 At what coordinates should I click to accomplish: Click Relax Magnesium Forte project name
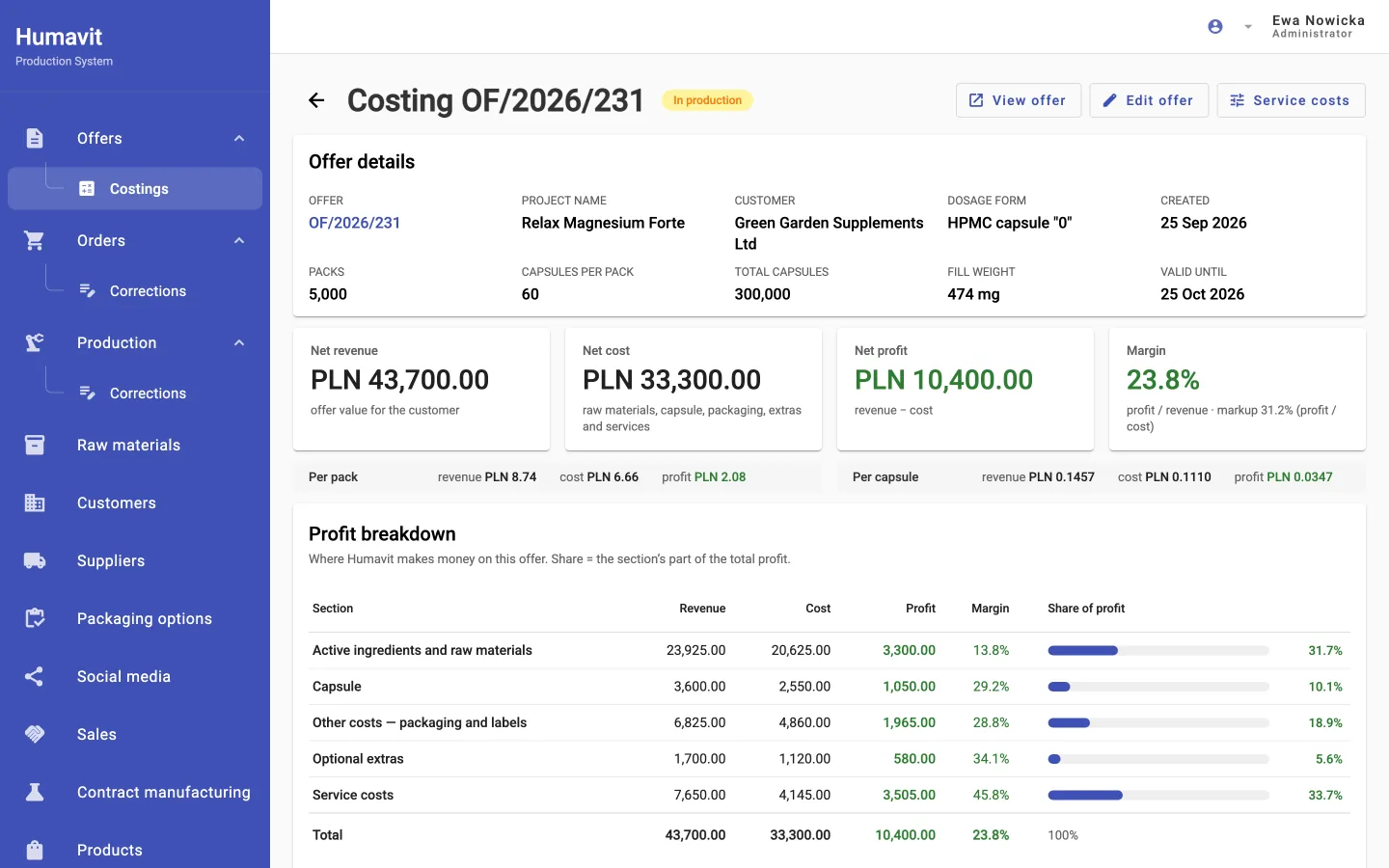pyautogui.click(x=603, y=223)
